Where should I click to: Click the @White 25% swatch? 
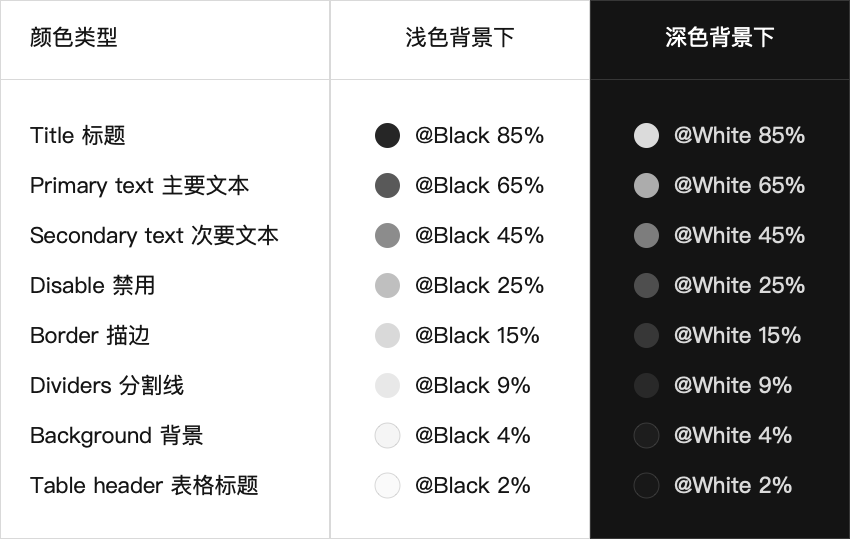click(646, 285)
